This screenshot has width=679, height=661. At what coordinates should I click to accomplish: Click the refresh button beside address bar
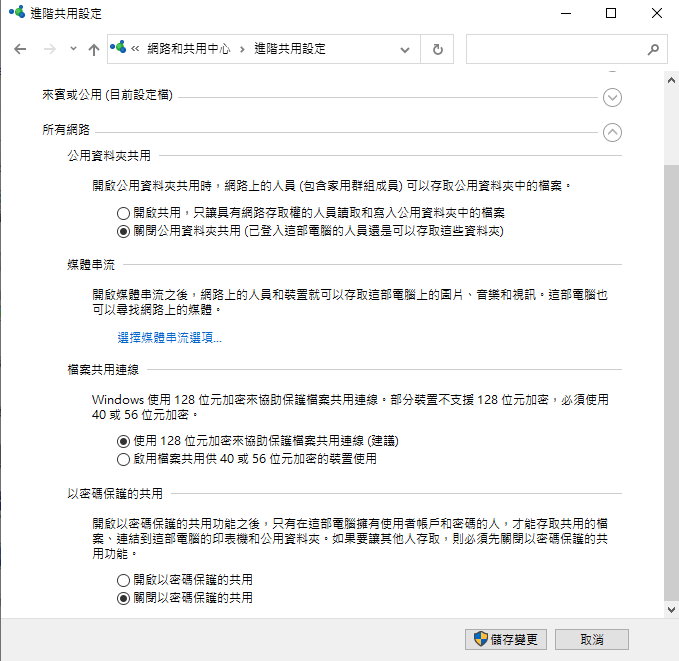(438, 49)
